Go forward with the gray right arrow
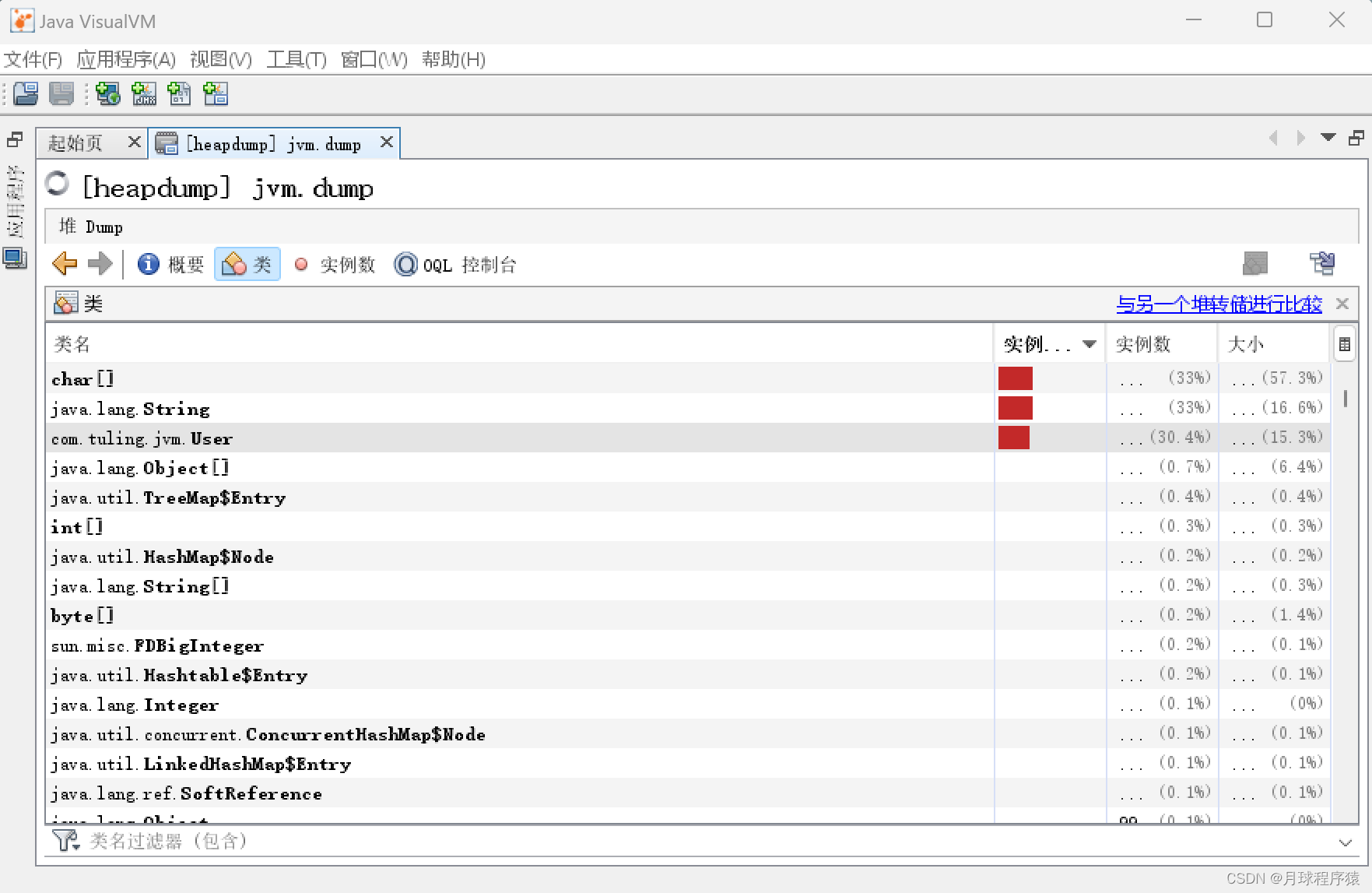This screenshot has height=893, width=1372. (x=100, y=264)
